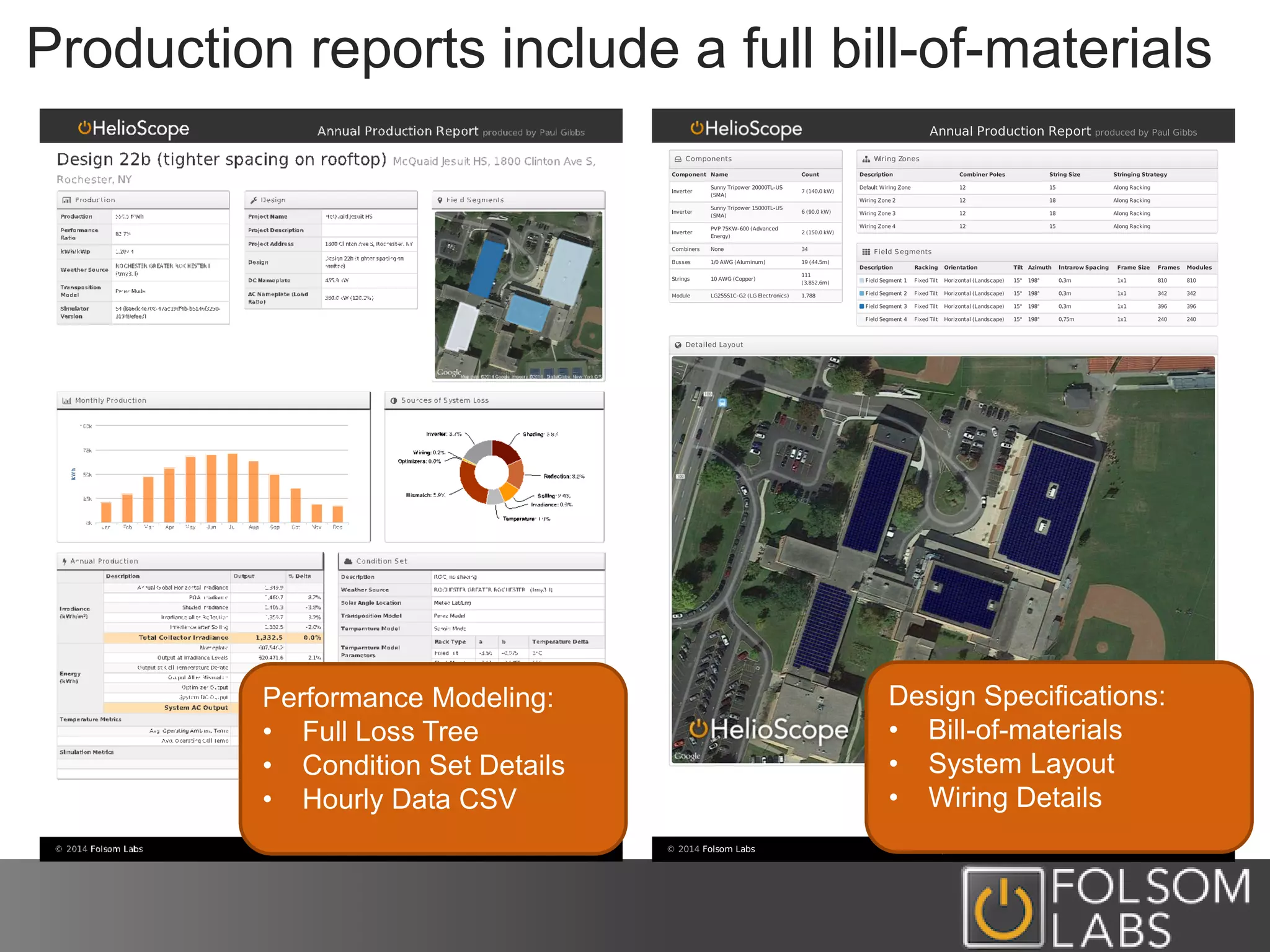Click the Field Segment 3 dark blue color swatch
1270x952 pixels.
pyautogui.click(x=861, y=307)
